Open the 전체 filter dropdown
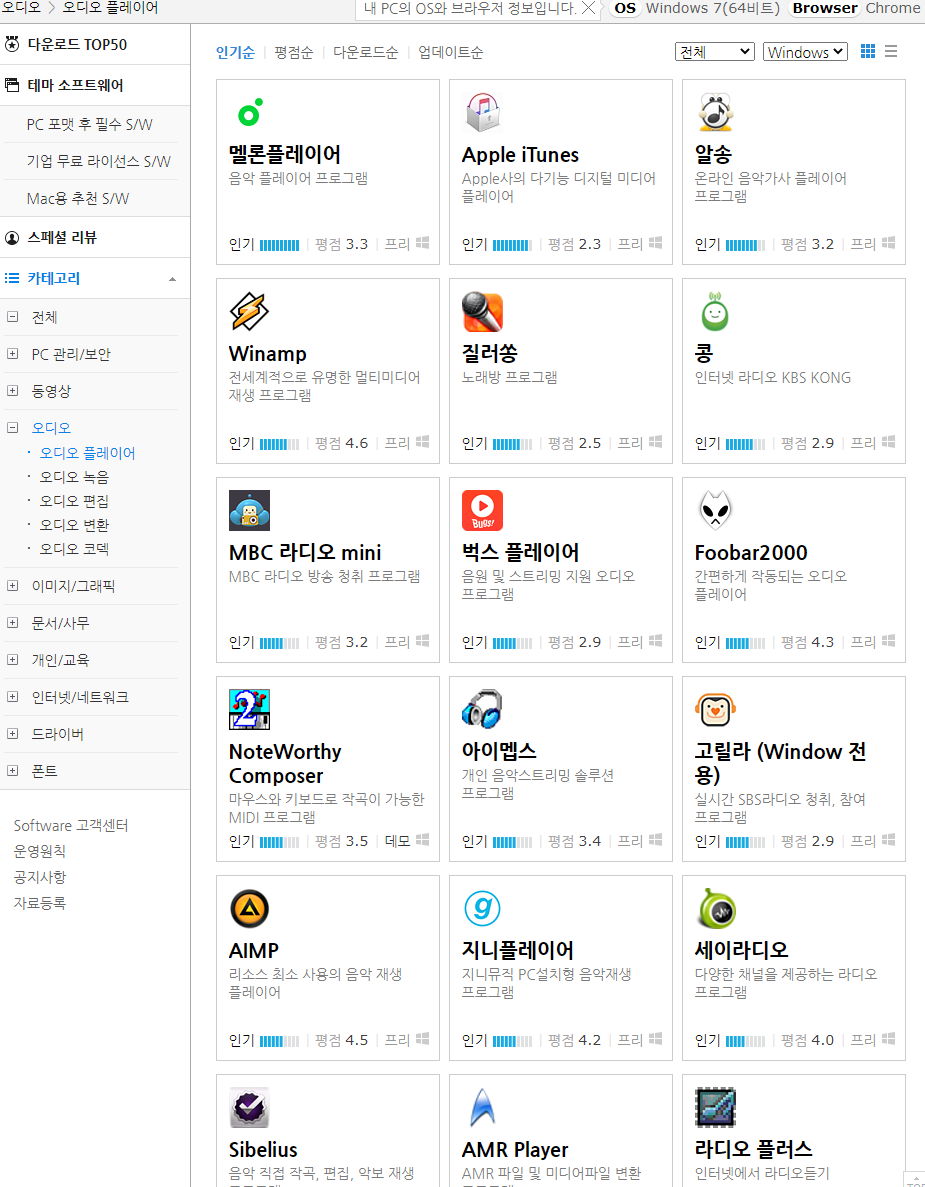The image size is (925, 1187). tap(715, 51)
